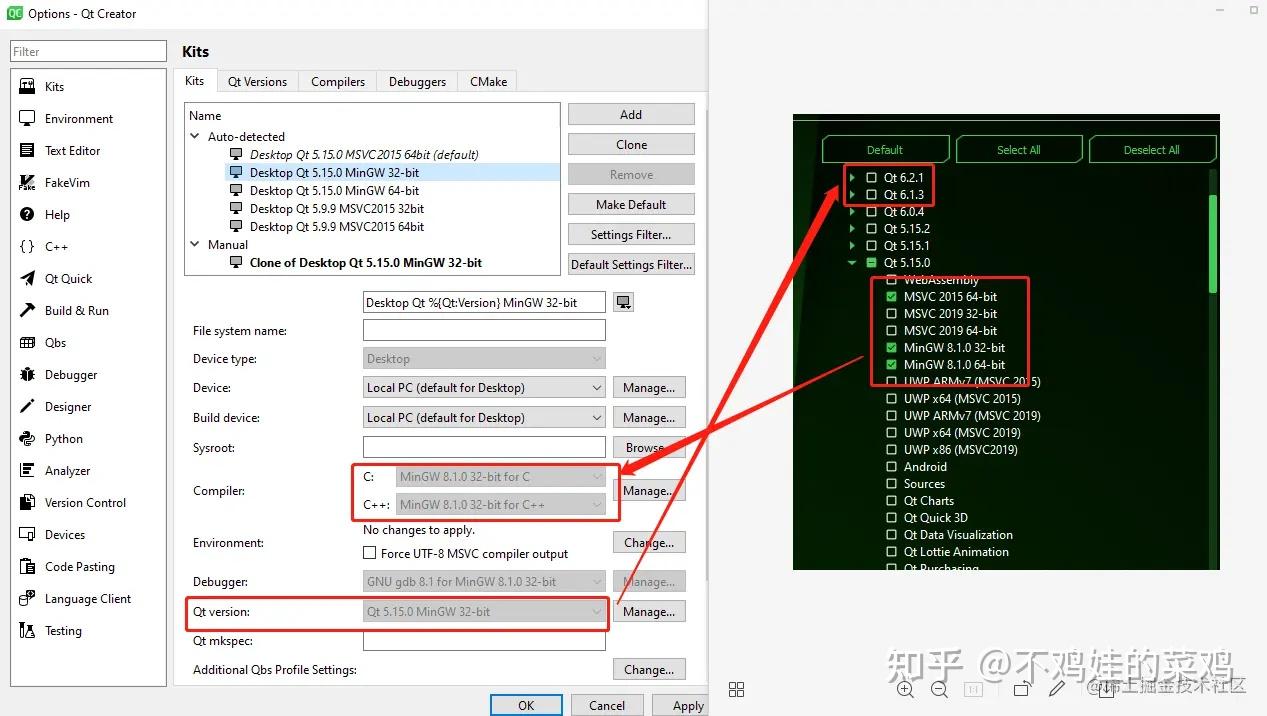Click the Make Default button
This screenshot has height=716, width=1267.
(x=630, y=204)
